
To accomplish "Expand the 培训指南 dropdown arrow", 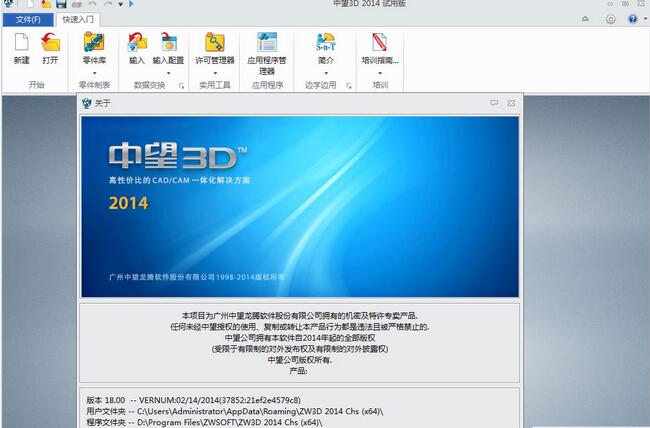I will point(380,73).
